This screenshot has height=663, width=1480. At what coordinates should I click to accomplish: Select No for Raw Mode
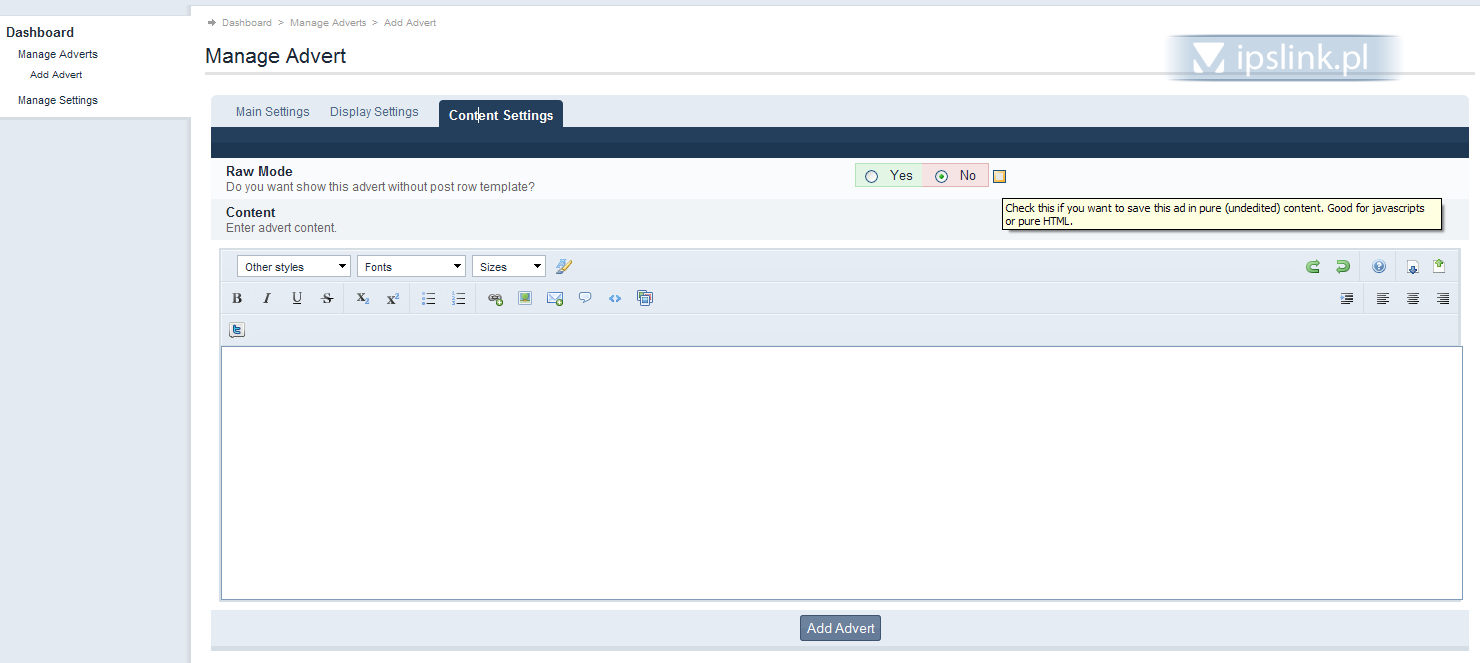click(x=941, y=176)
